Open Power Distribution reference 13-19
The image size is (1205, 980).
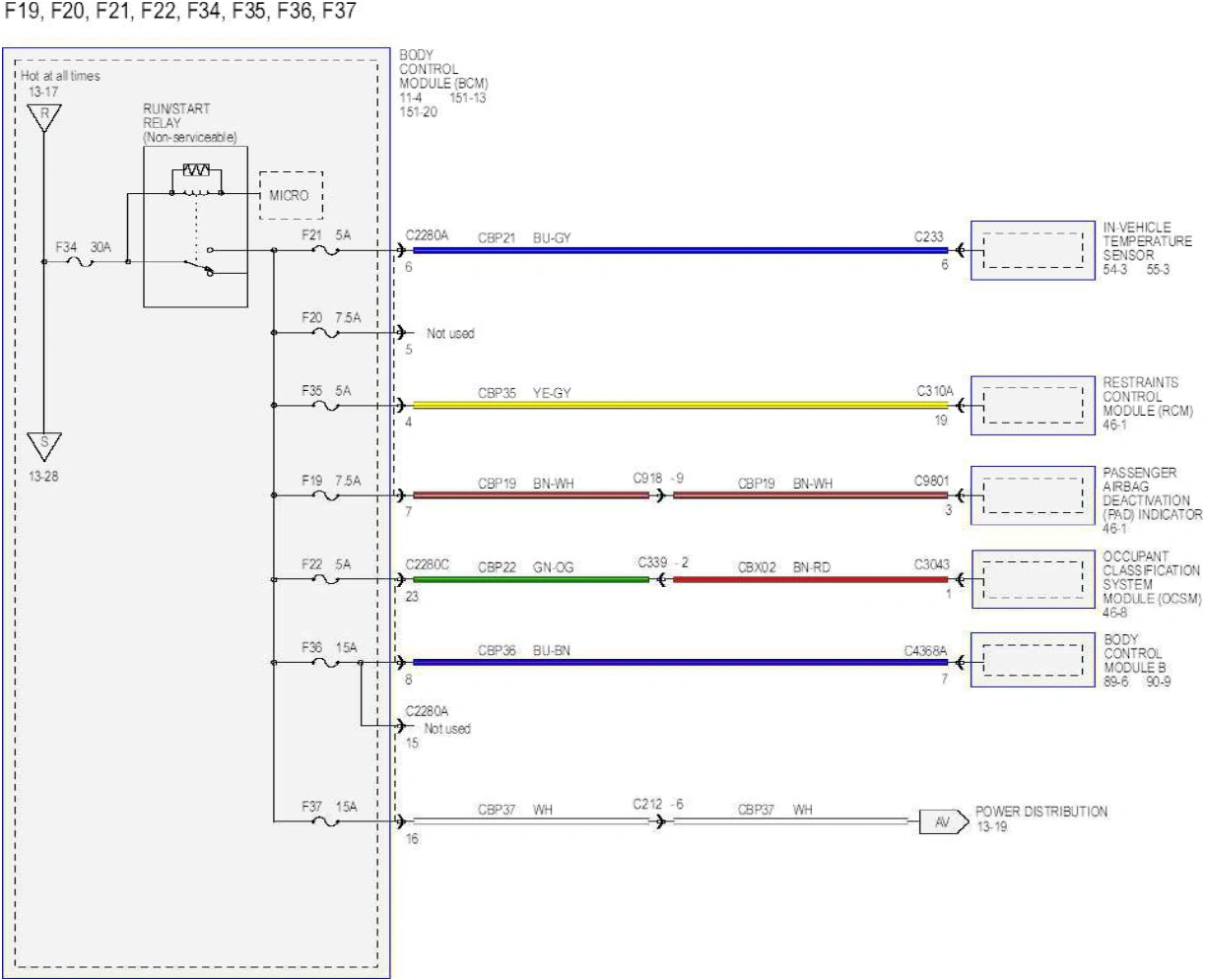[991, 827]
